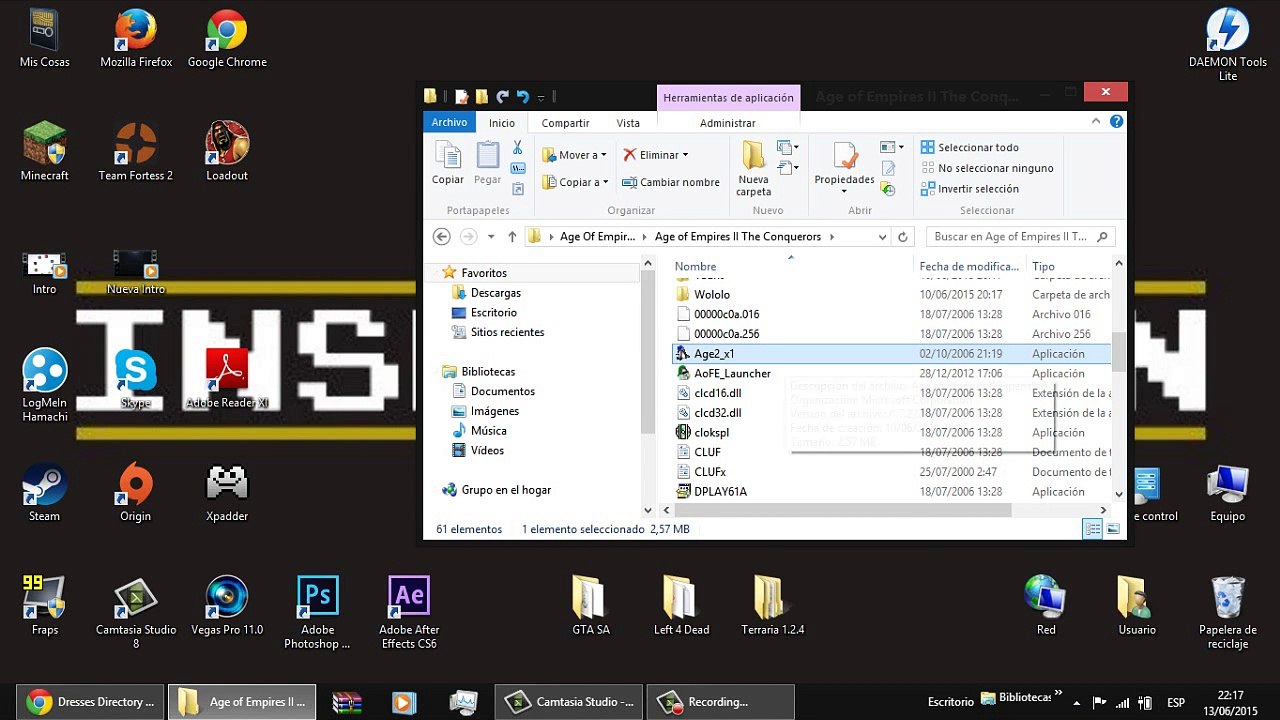1280x720 pixels.
Task: Click the Copiar ruta de acceso icon
Action: (518, 169)
